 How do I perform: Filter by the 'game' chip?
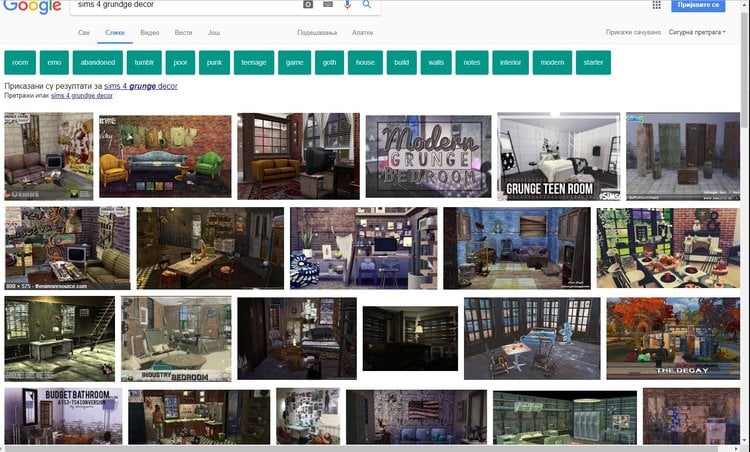[x=294, y=63]
